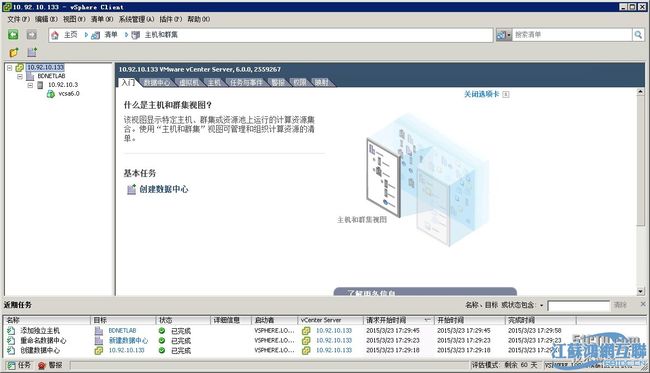The image size is (650, 373).
Task: Click the 清单 inventory icon in breadcrumb
Action: coord(96,35)
